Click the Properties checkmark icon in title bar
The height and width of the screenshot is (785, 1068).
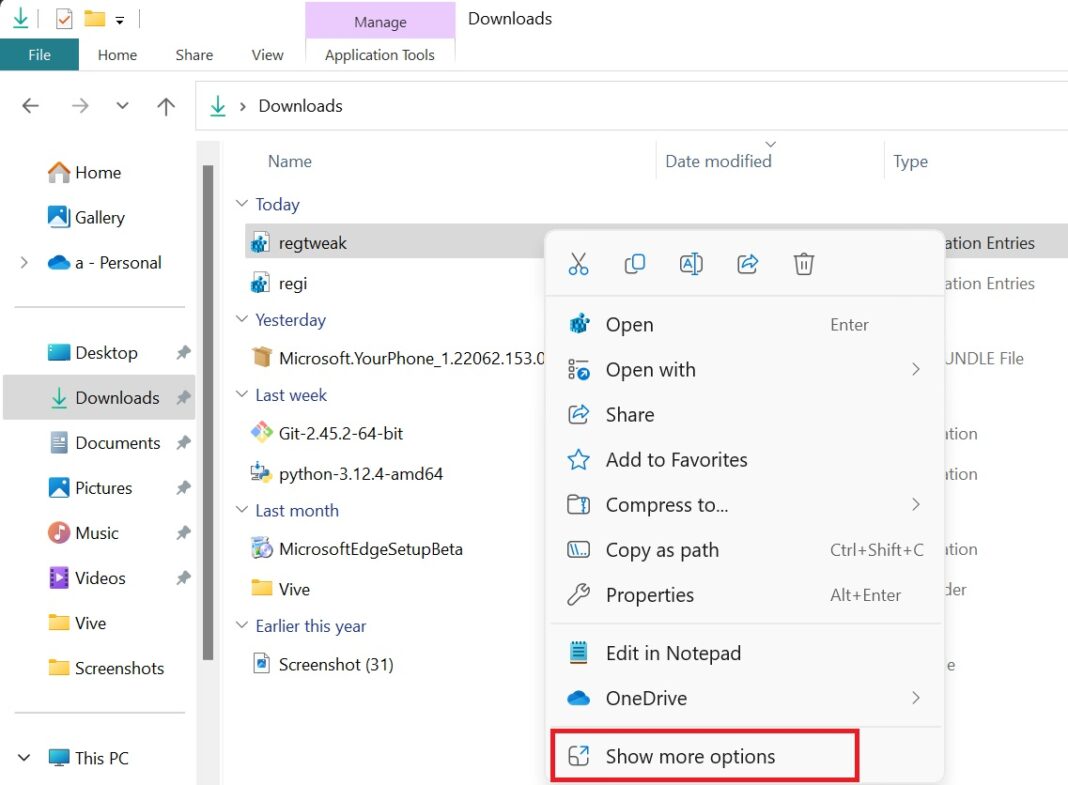click(64, 18)
